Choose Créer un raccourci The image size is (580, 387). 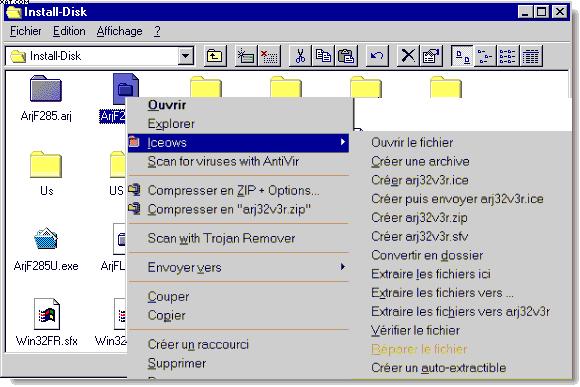coord(238,344)
